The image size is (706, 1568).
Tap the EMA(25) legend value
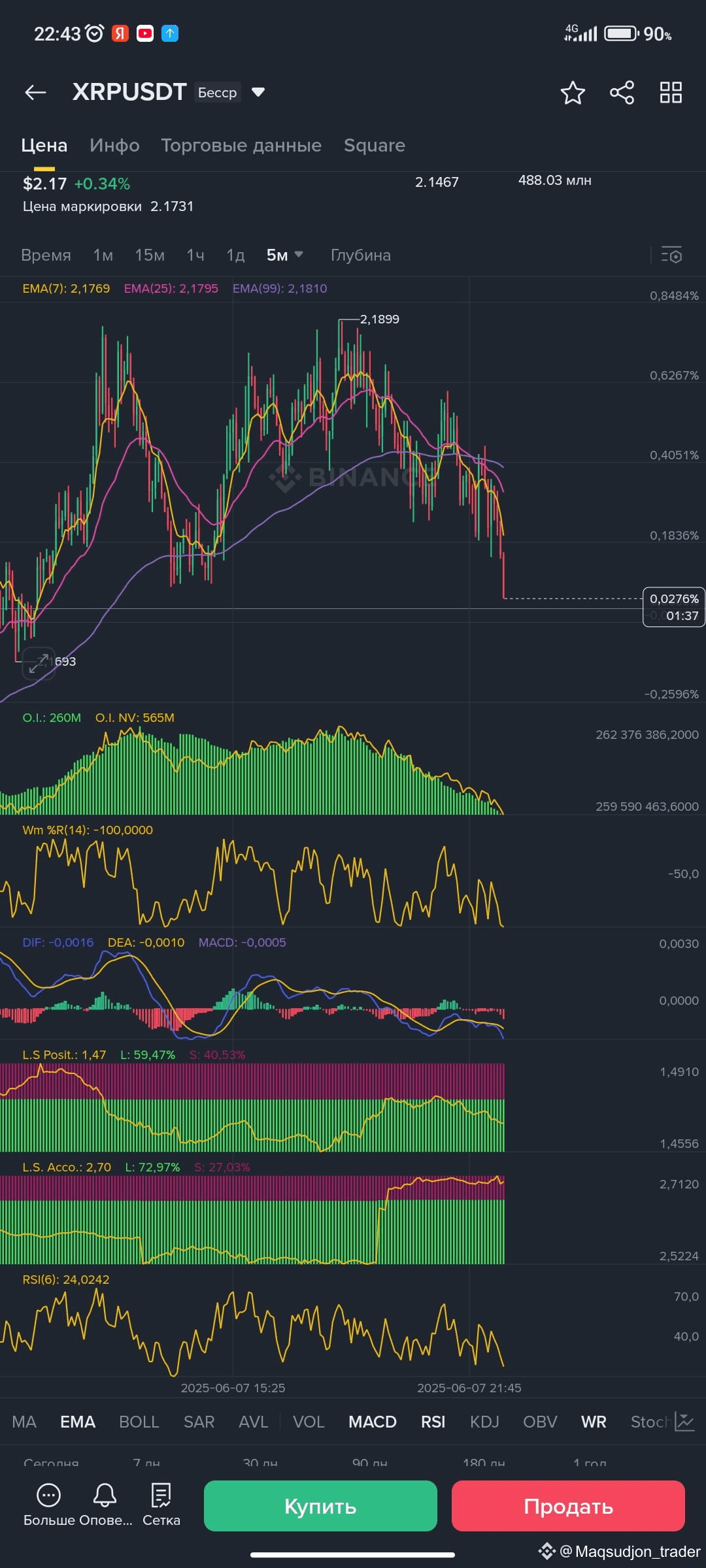[171, 288]
